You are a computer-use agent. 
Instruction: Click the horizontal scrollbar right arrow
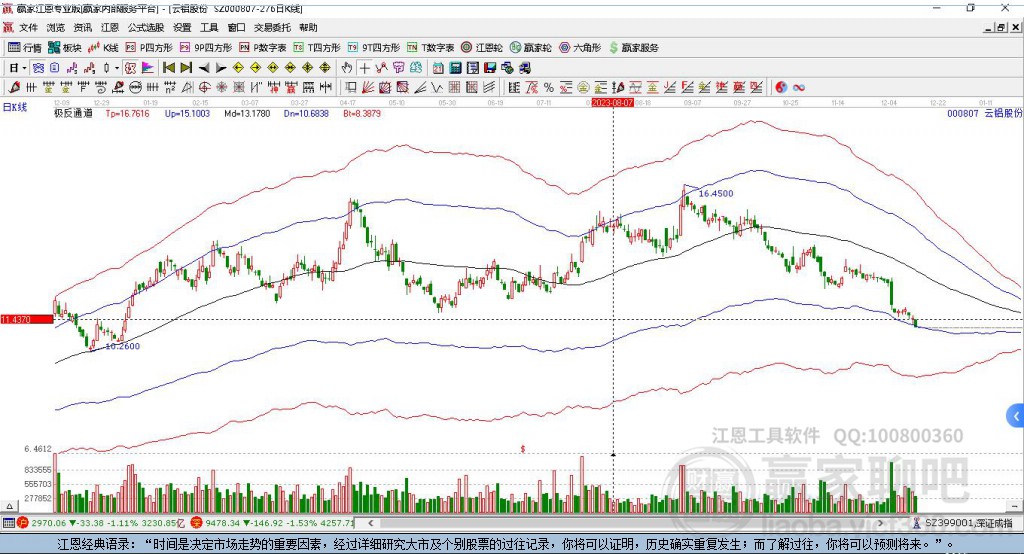point(880,523)
